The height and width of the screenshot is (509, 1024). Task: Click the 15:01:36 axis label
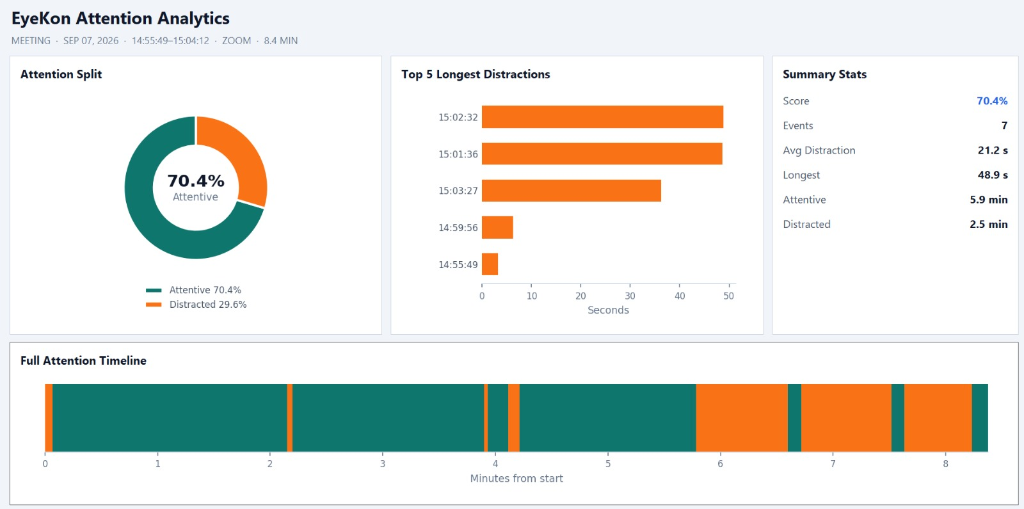point(458,154)
